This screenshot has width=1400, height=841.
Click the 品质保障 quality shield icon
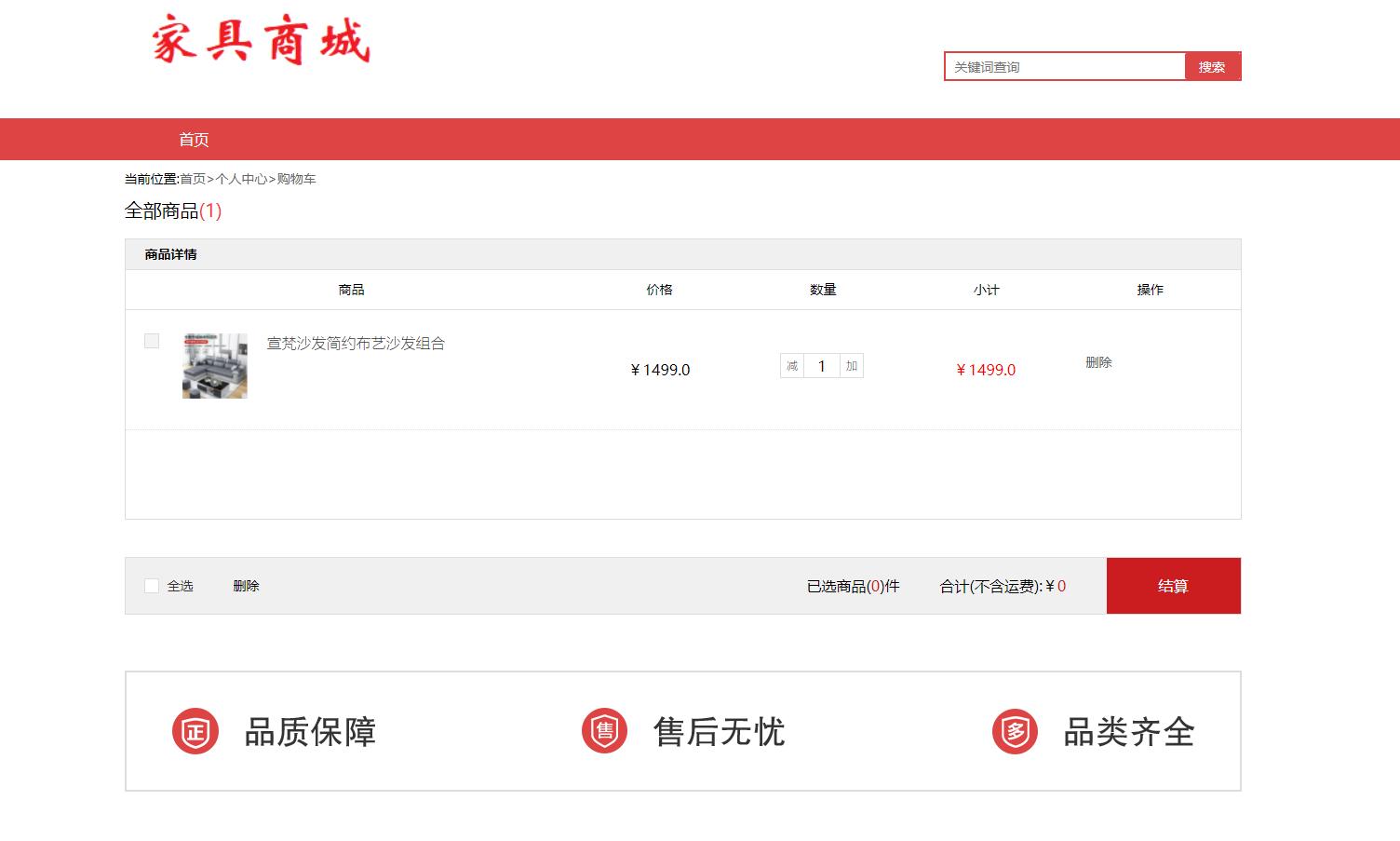tap(195, 731)
